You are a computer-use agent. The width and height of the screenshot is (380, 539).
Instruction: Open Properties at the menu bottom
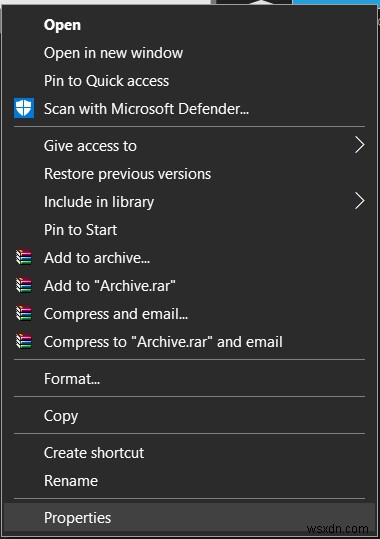click(189, 518)
